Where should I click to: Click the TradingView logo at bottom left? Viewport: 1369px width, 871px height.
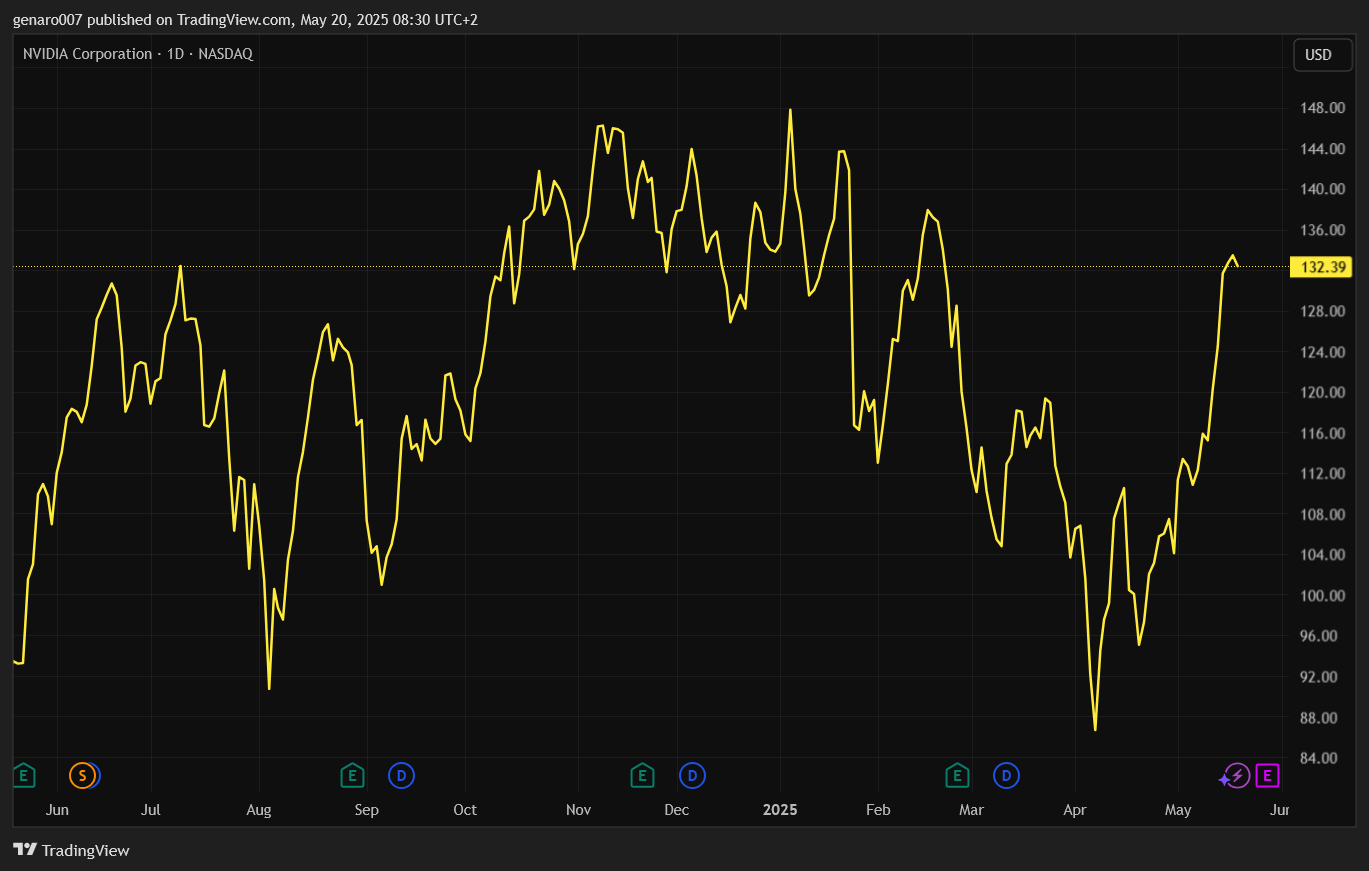click(x=71, y=850)
